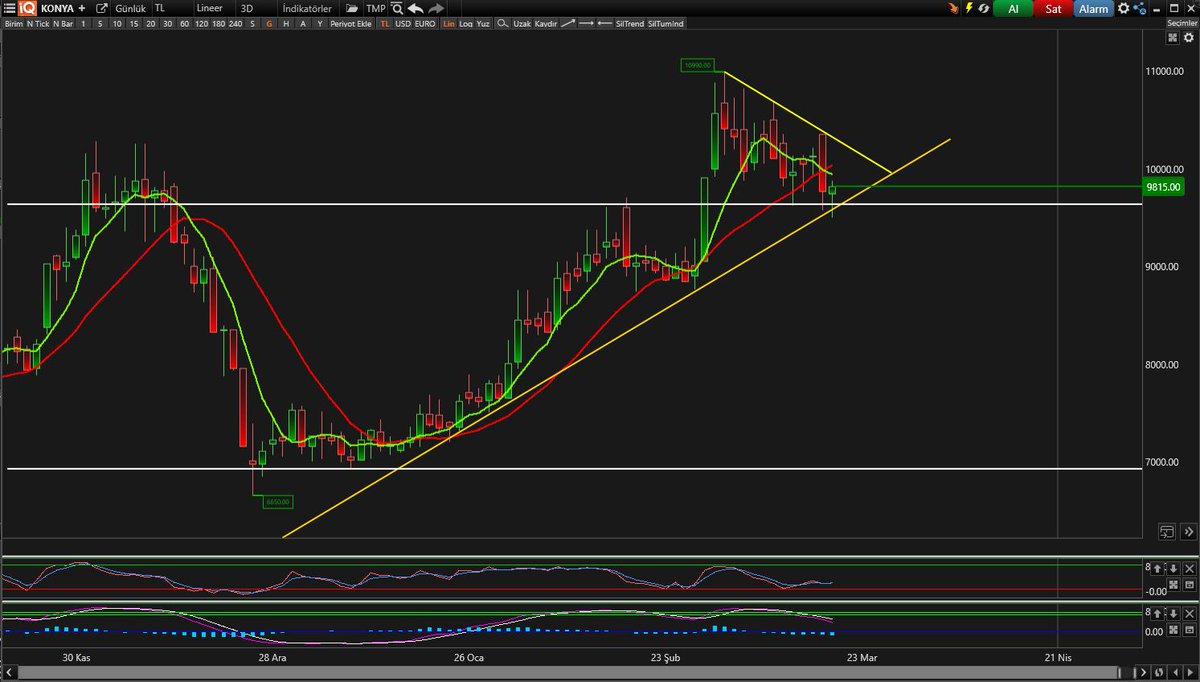The image size is (1200, 682).
Task: Redo action with forward arrow
Action: click(x=436, y=8)
